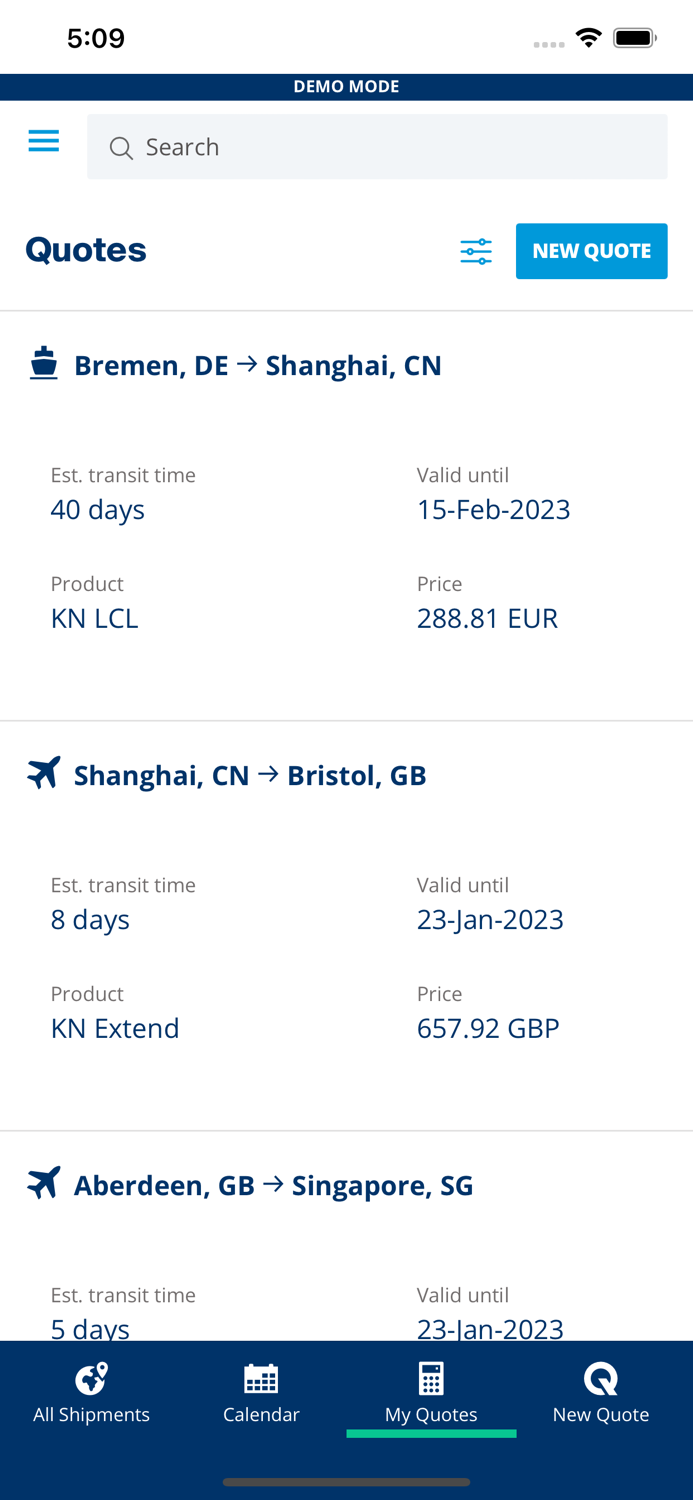Select the My Quotes tab
Viewport: 693px width, 1500px height.
click(x=431, y=1393)
